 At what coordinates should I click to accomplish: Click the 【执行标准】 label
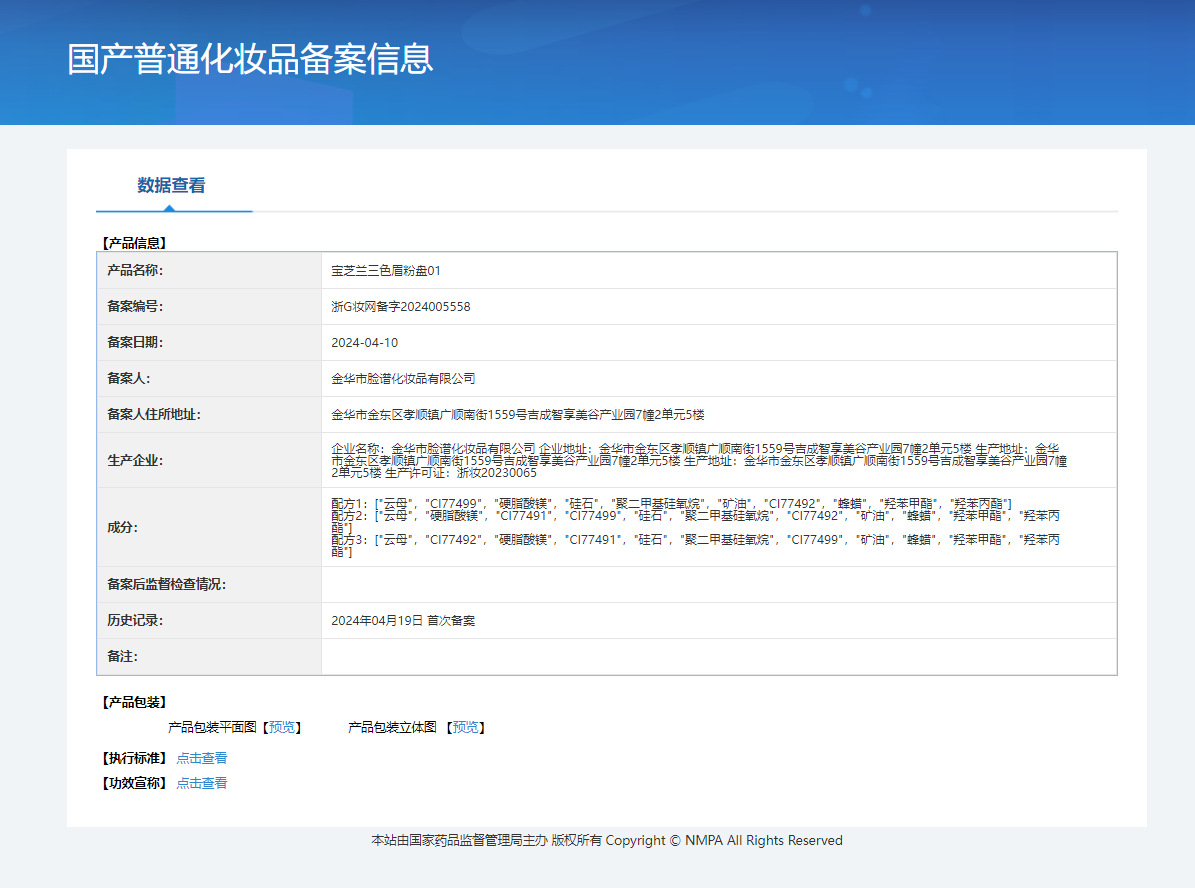pos(134,758)
